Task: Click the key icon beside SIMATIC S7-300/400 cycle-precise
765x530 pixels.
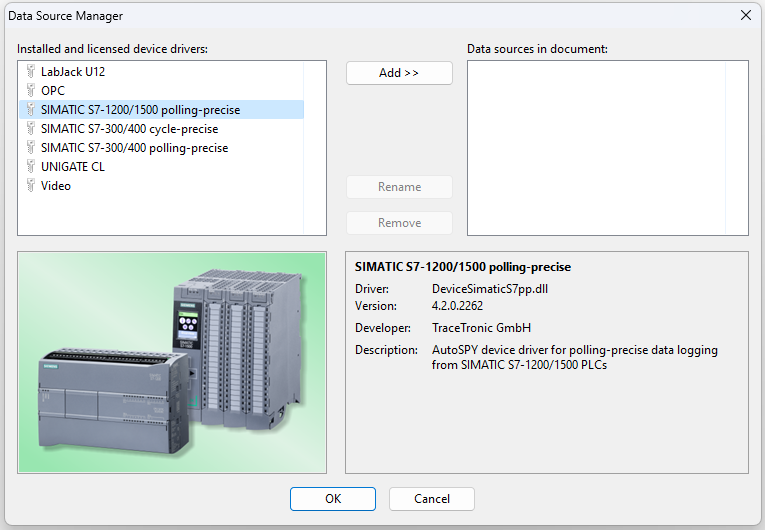Action: 31,128
